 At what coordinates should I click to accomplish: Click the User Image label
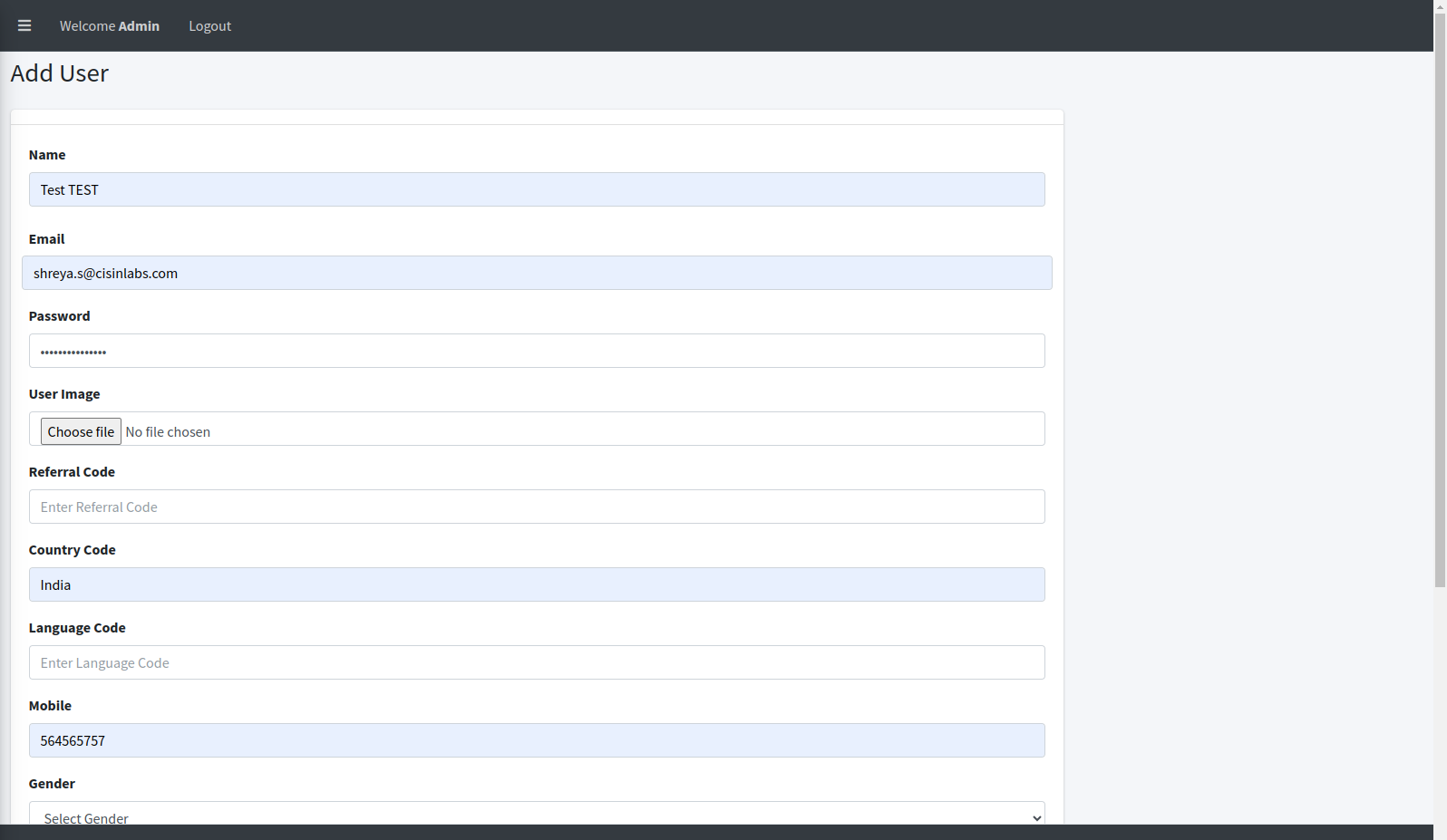(64, 394)
